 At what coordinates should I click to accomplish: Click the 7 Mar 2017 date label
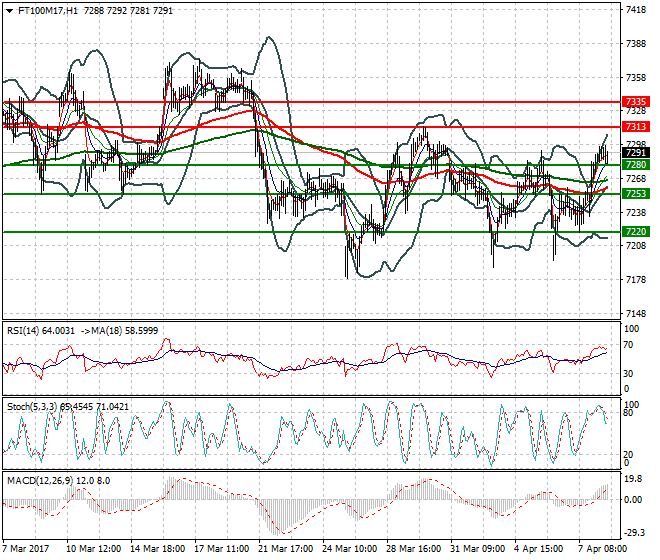26,549
